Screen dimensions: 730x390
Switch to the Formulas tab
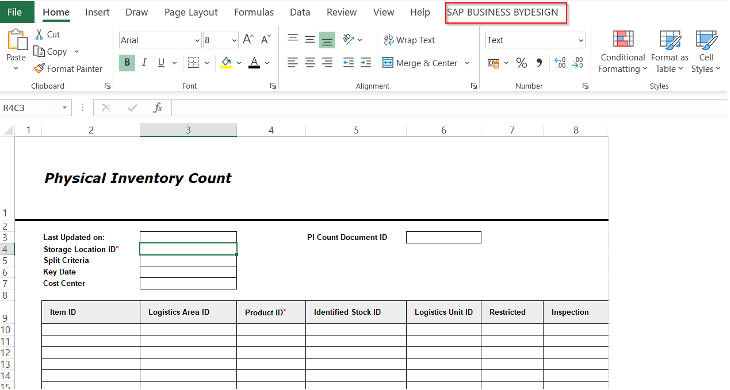pos(254,12)
